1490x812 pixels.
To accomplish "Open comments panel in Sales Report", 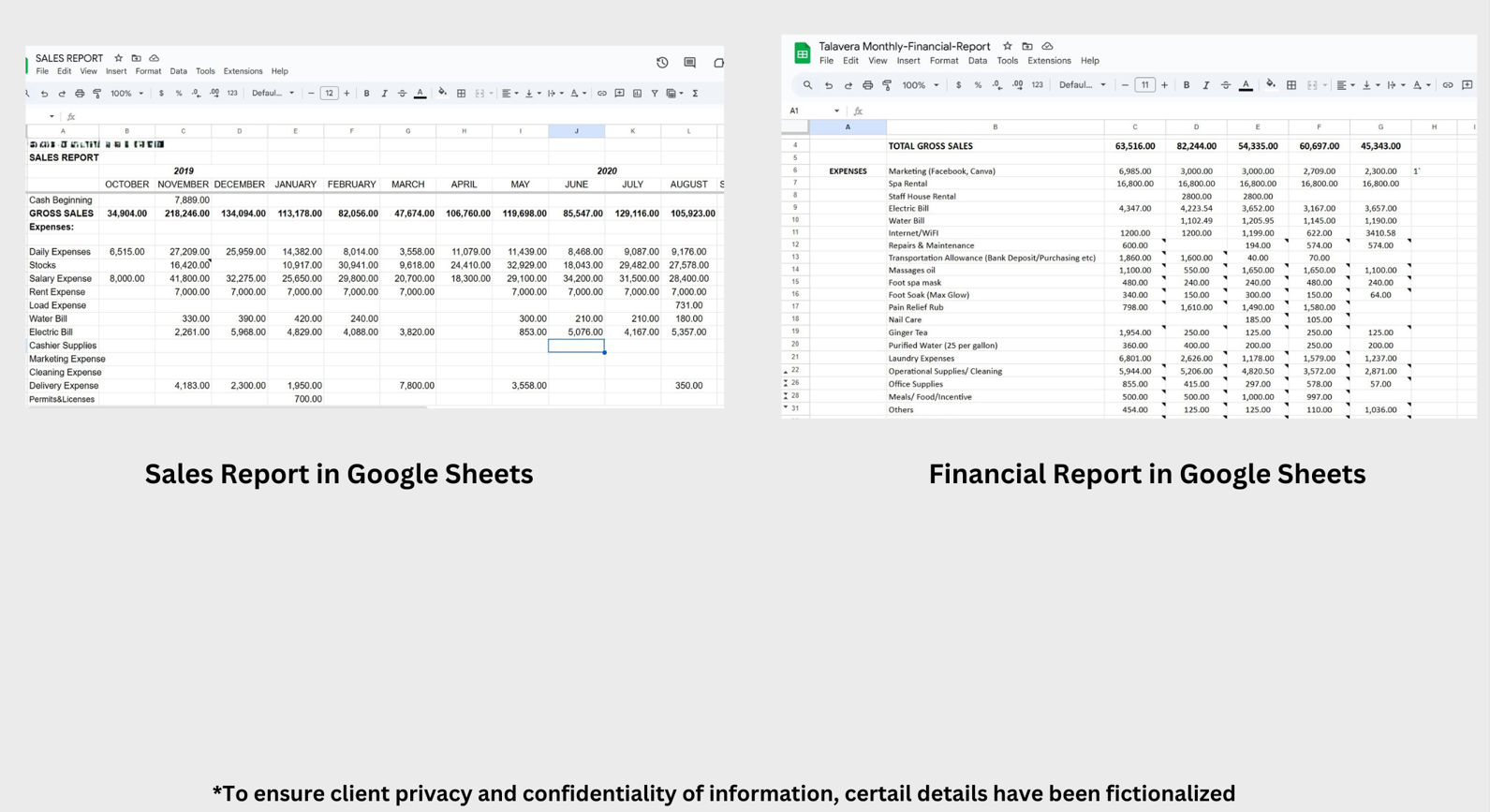I will tap(689, 63).
